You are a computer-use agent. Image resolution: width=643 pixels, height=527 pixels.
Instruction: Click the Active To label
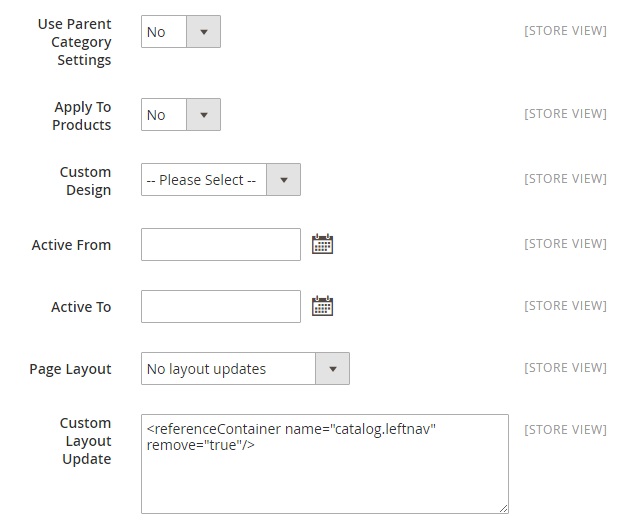pos(81,307)
